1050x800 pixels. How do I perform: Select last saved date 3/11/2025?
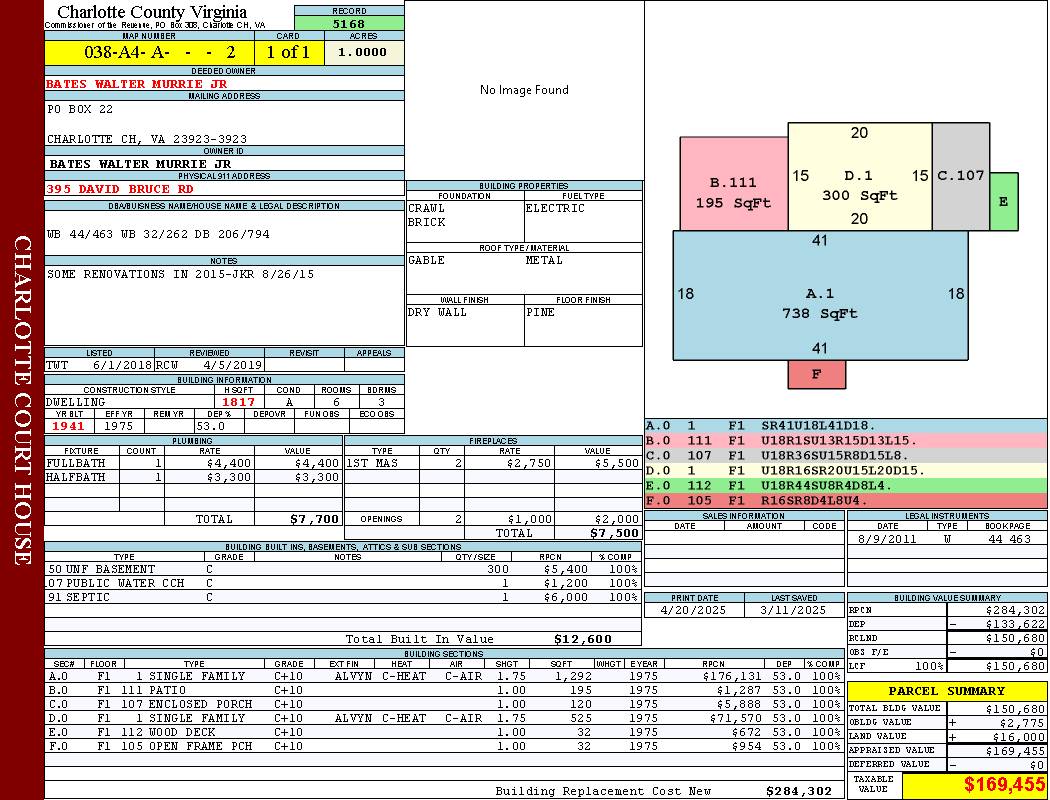(794, 611)
